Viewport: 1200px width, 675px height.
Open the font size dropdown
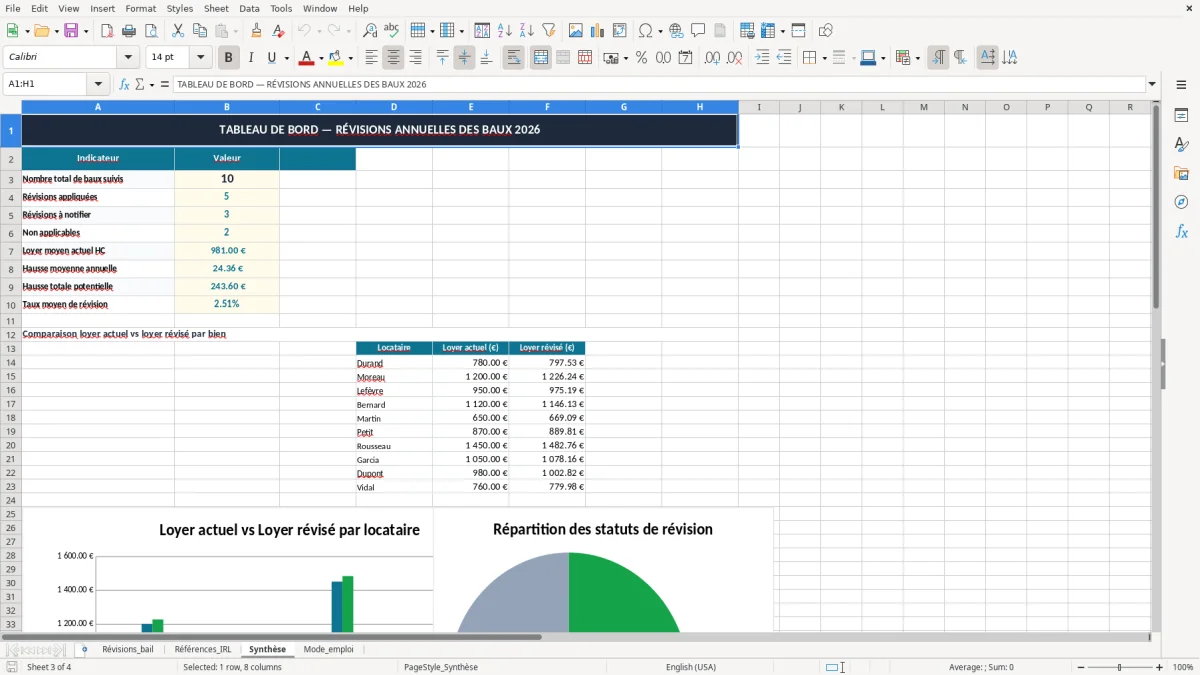point(200,58)
